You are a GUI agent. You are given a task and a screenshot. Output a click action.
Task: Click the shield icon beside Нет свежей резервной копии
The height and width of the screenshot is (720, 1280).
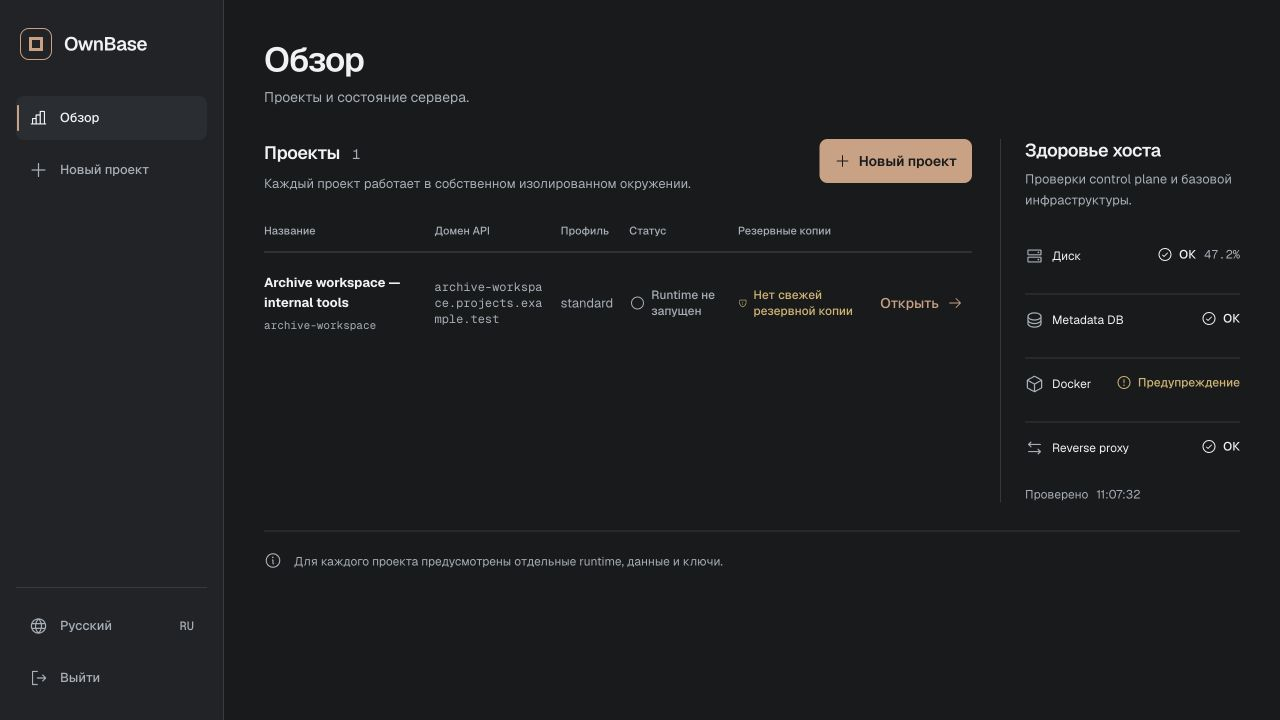(x=742, y=303)
